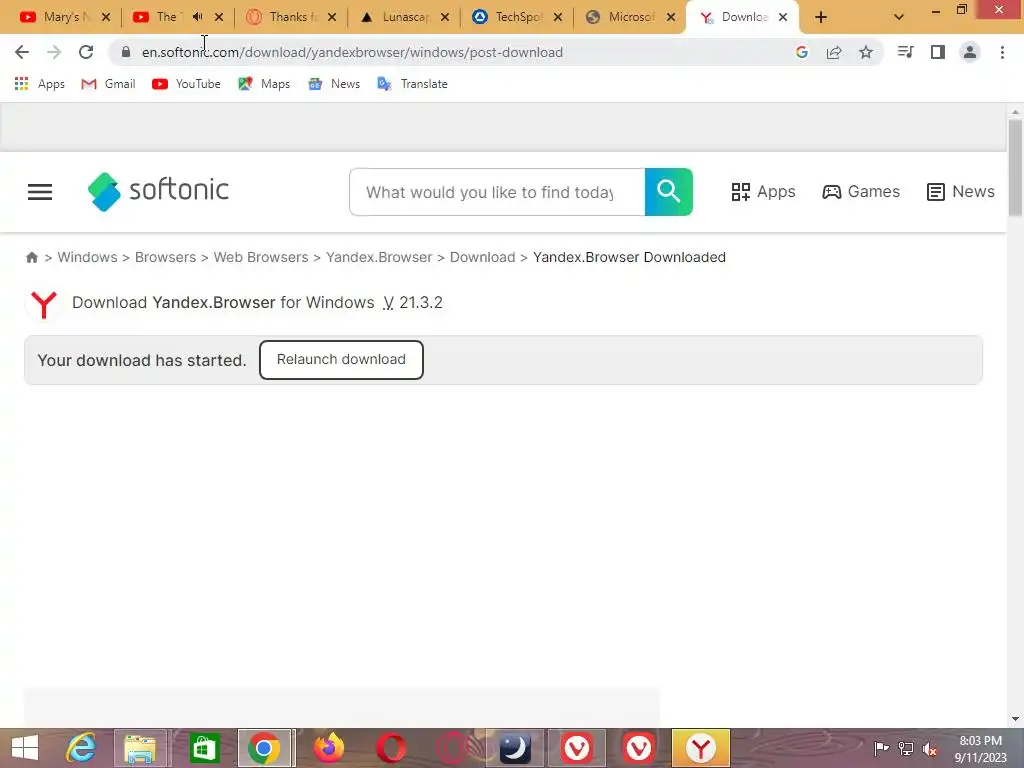Click the Softonic logo
The image size is (1024, 768).
(x=158, y=191)
